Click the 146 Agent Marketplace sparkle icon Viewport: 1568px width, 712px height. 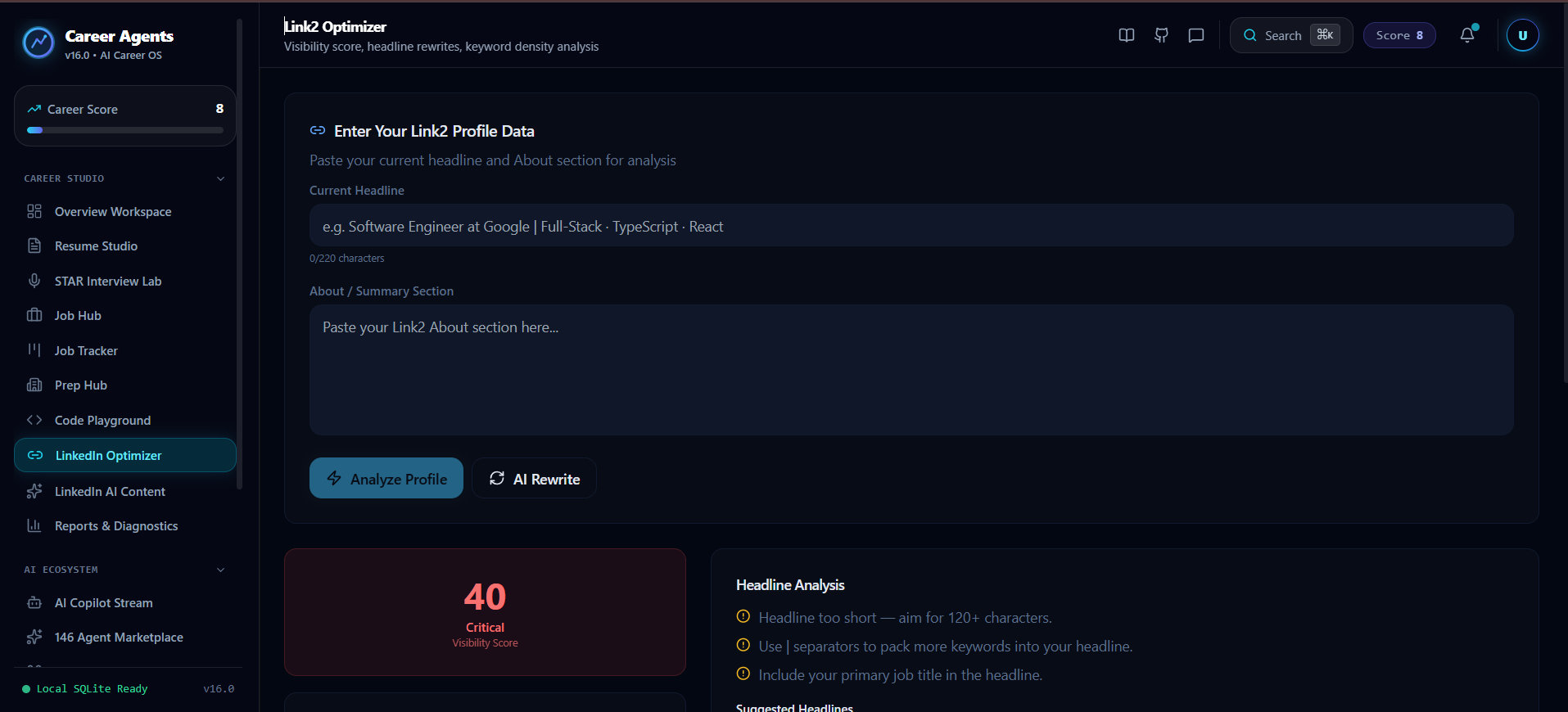pyautogui.click(x=34, y=637)
